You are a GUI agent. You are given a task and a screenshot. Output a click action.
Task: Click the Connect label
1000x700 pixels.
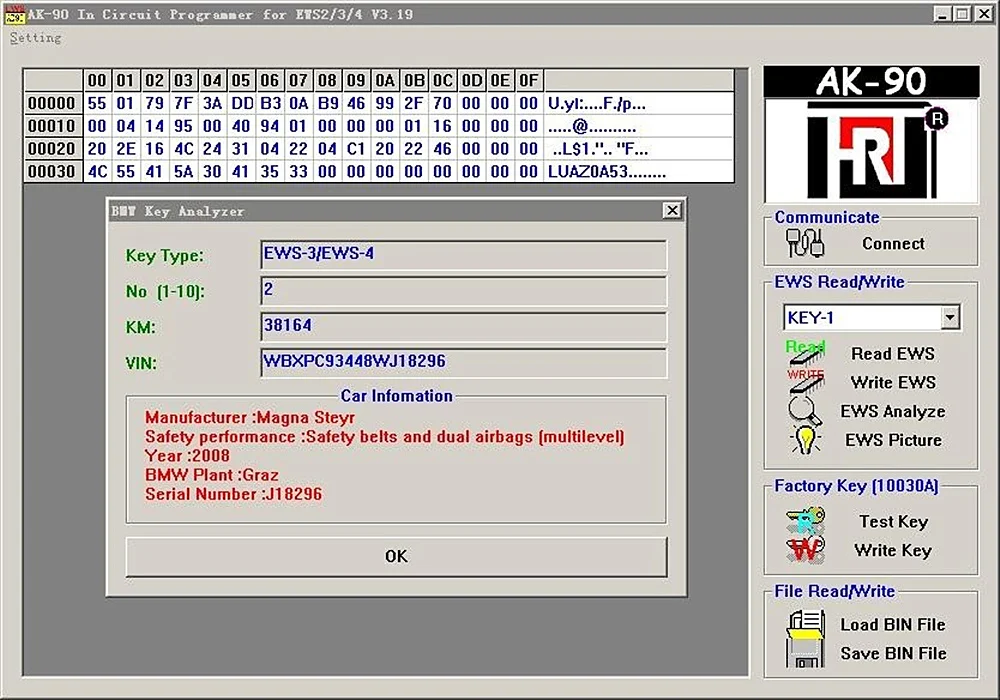point(893,244)
